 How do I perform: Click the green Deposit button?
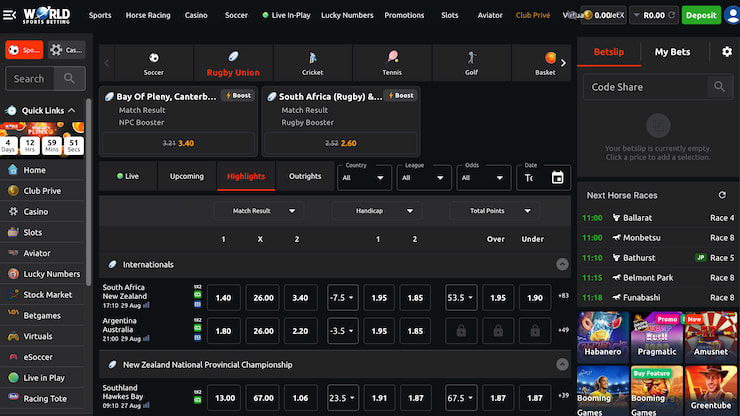pyautogui.click(x=701, y=15)
